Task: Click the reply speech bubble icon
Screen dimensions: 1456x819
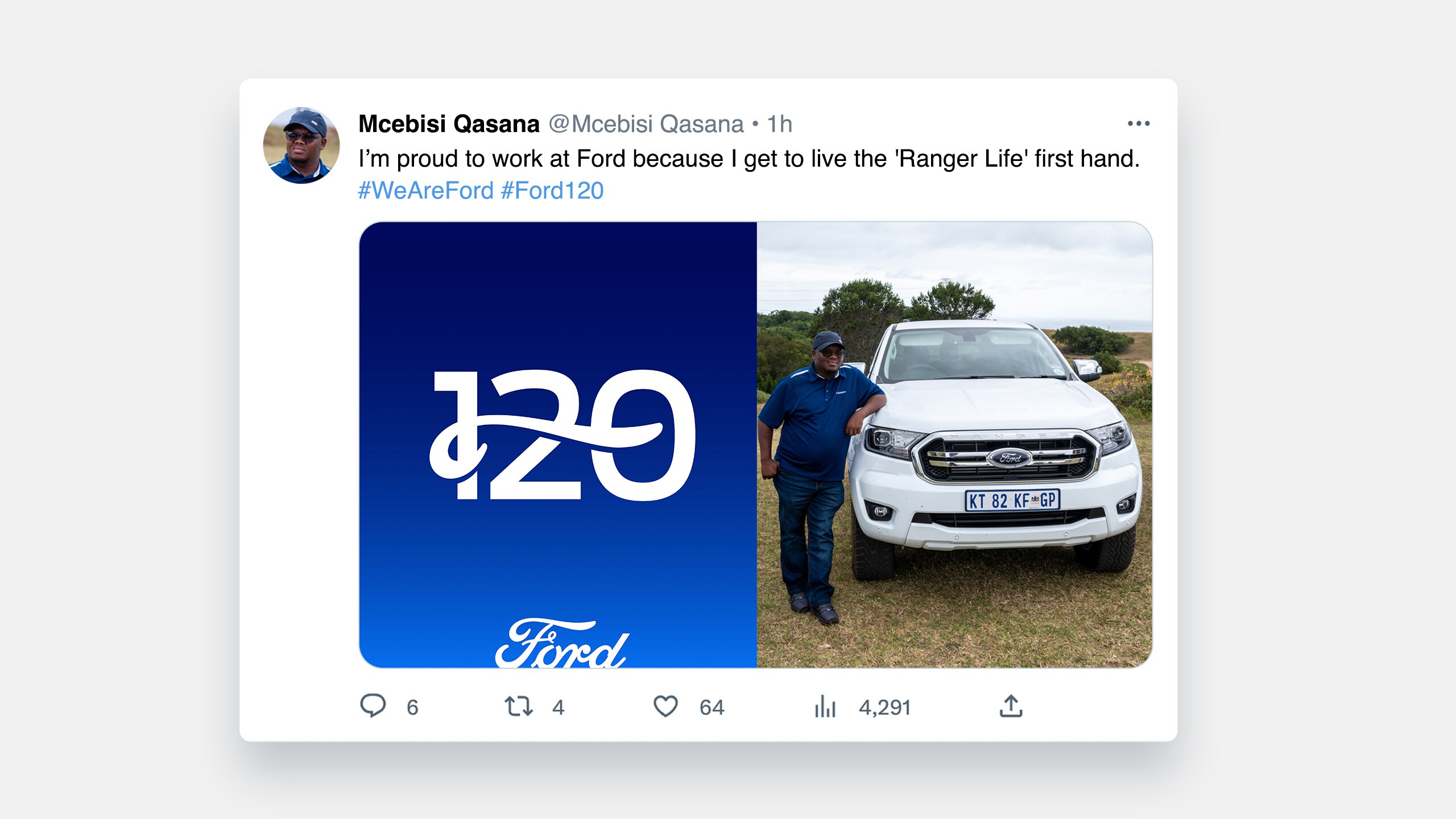Action: pyautogui.click(x=373, y=706)
